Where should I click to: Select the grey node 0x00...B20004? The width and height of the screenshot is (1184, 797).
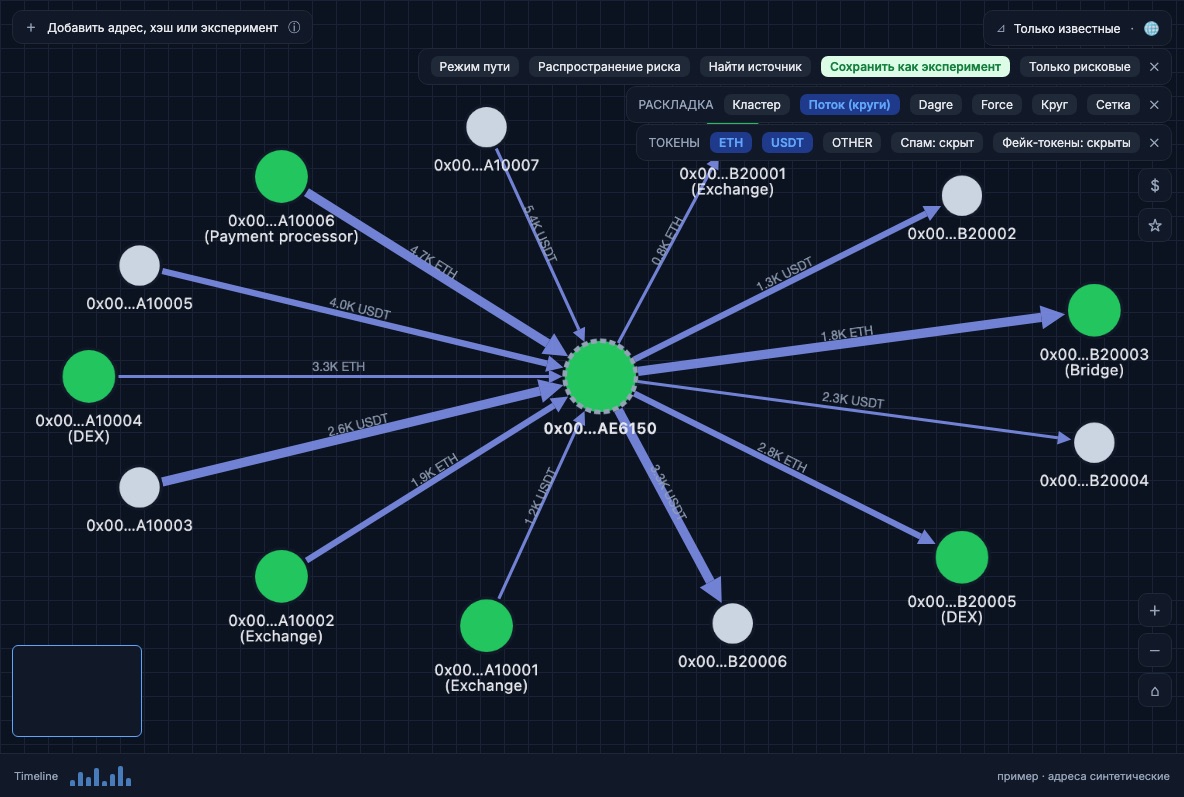click(x=1093, y=443)
